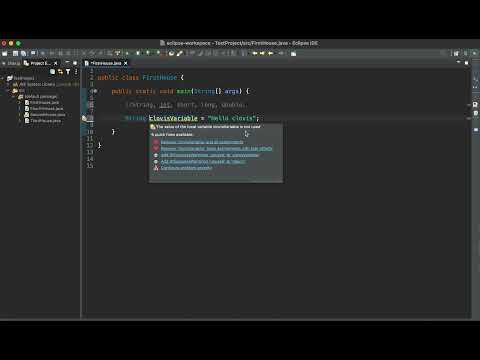Screen dimensions: 480x360
Task: Click fourth quick fix adding @SuppressWarnings to main
Action: tap(203, 162)
